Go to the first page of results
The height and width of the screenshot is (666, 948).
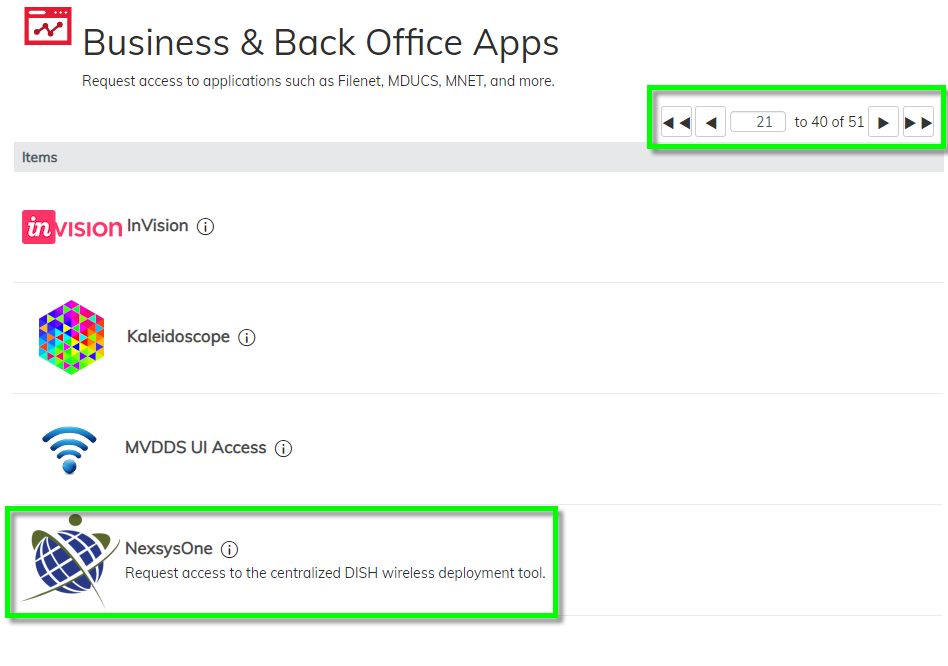(x=677, y=122)
